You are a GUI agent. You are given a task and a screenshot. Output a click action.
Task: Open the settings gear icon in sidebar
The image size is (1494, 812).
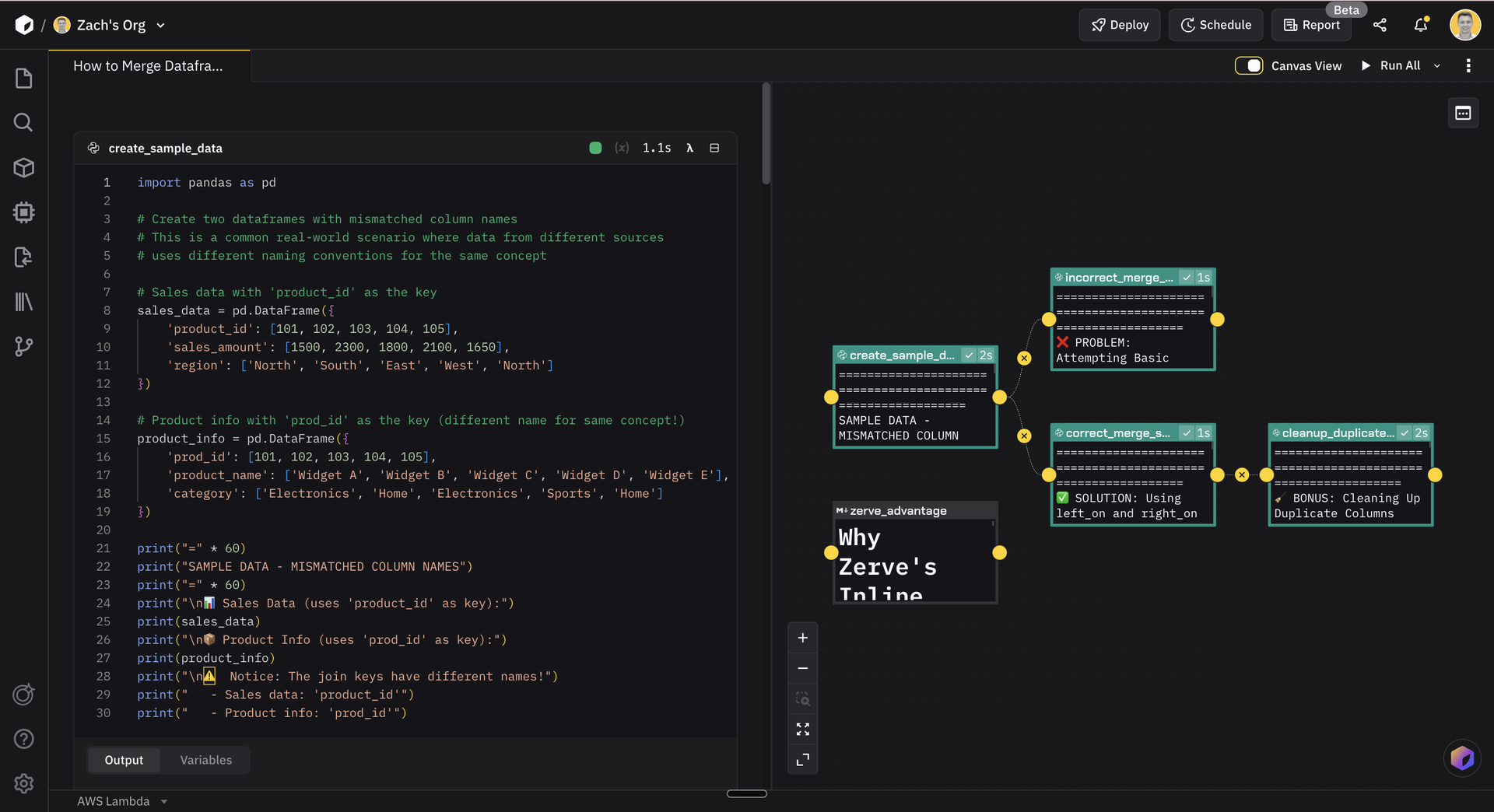pos(24,783)
